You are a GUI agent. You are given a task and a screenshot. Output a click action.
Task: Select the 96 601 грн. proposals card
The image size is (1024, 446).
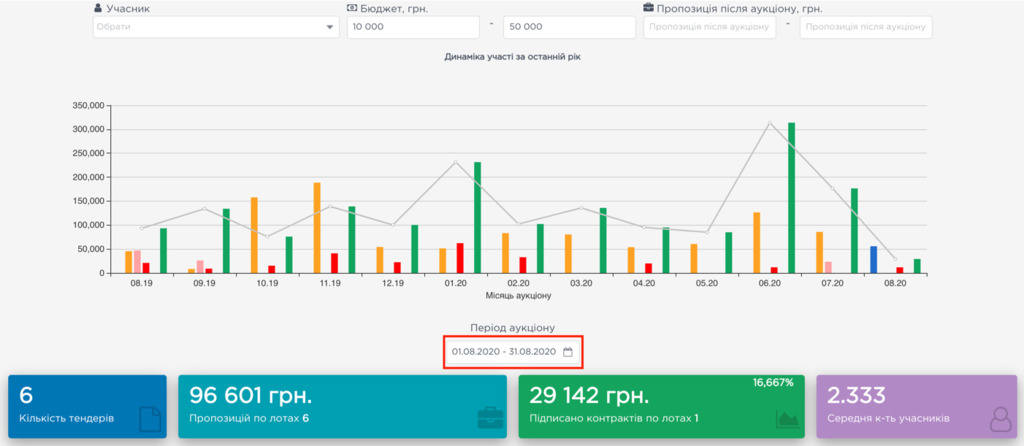pos(342,406)
